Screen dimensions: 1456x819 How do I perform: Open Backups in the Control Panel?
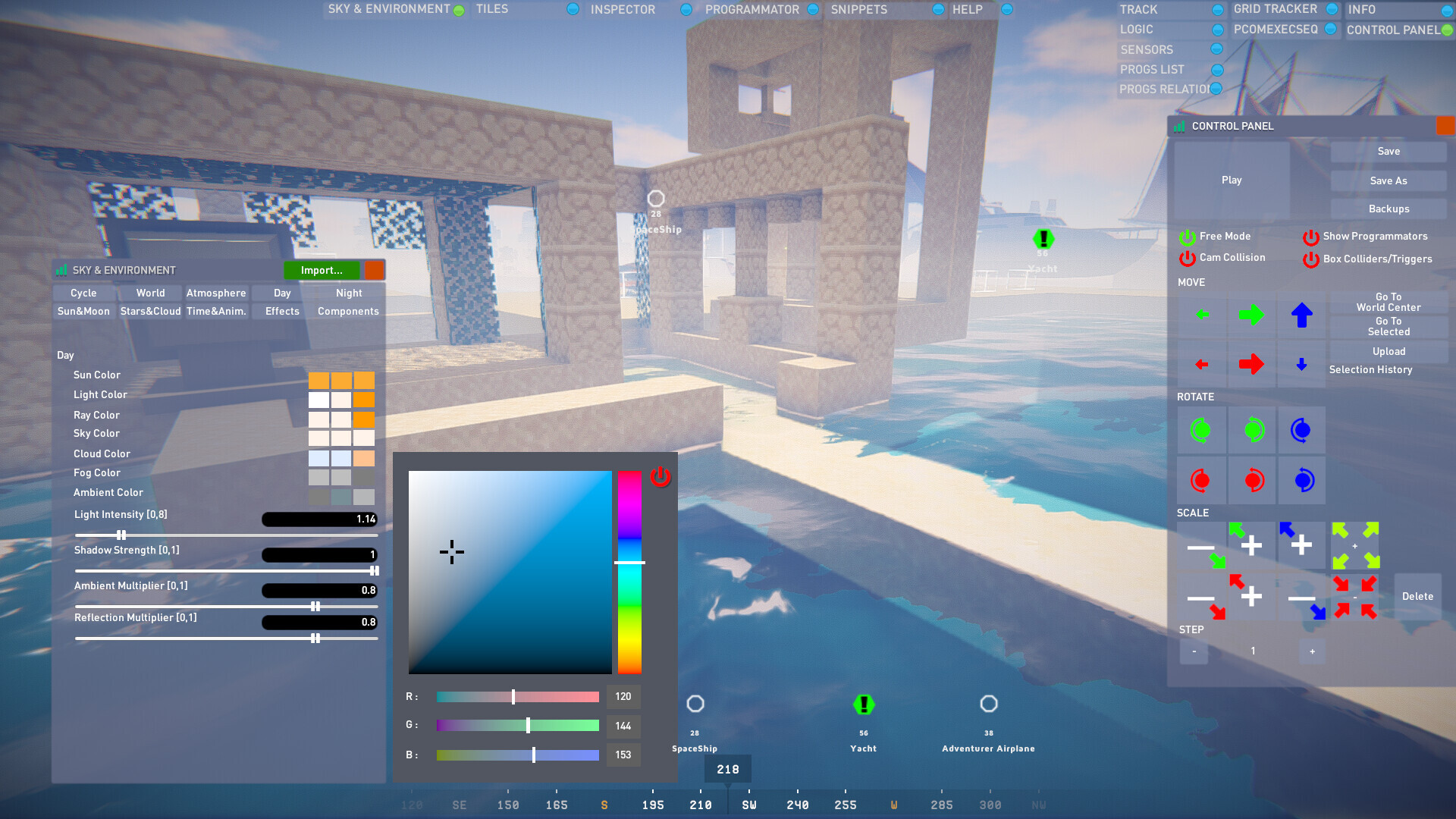pyautogui.click(x=1388, y=209)
